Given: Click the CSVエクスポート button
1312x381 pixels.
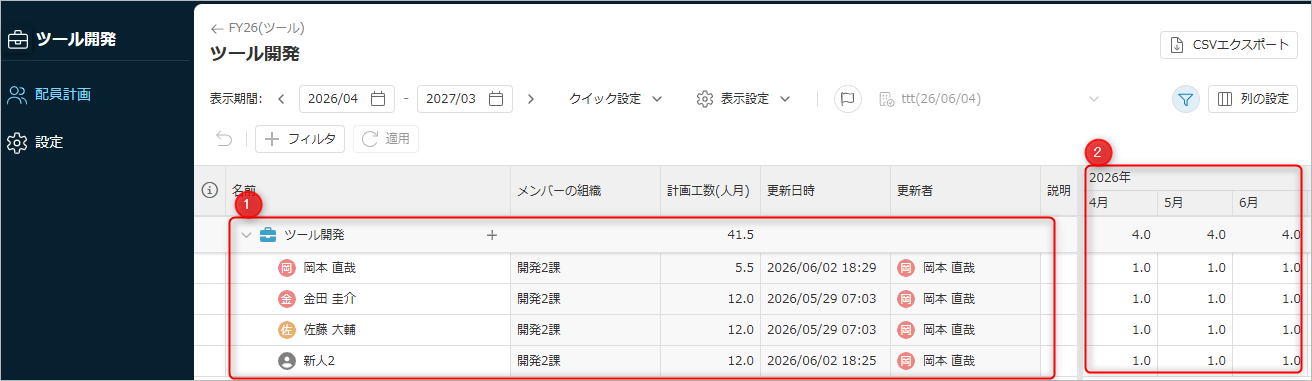Looking at the screenshot, I should 1229,45.
